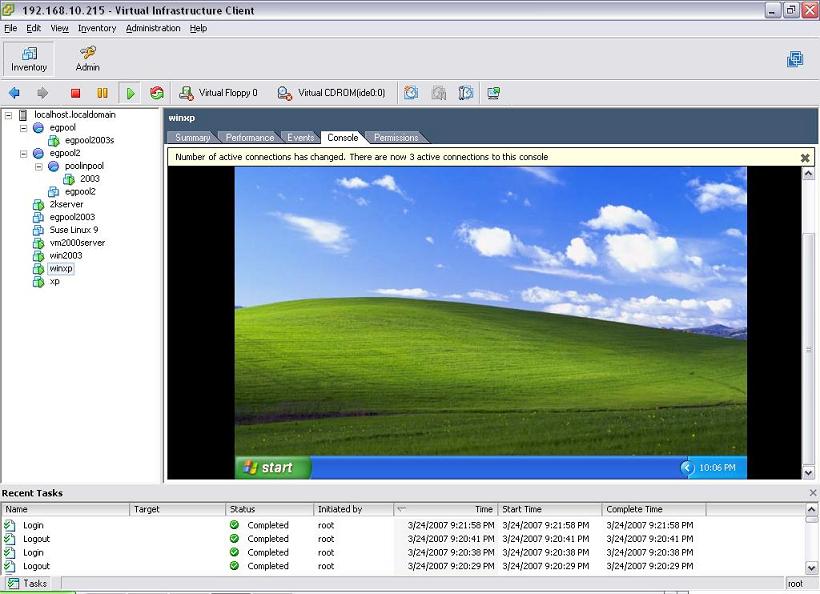
Task: Open the Help menu
Action: click(x=198, y=28)
